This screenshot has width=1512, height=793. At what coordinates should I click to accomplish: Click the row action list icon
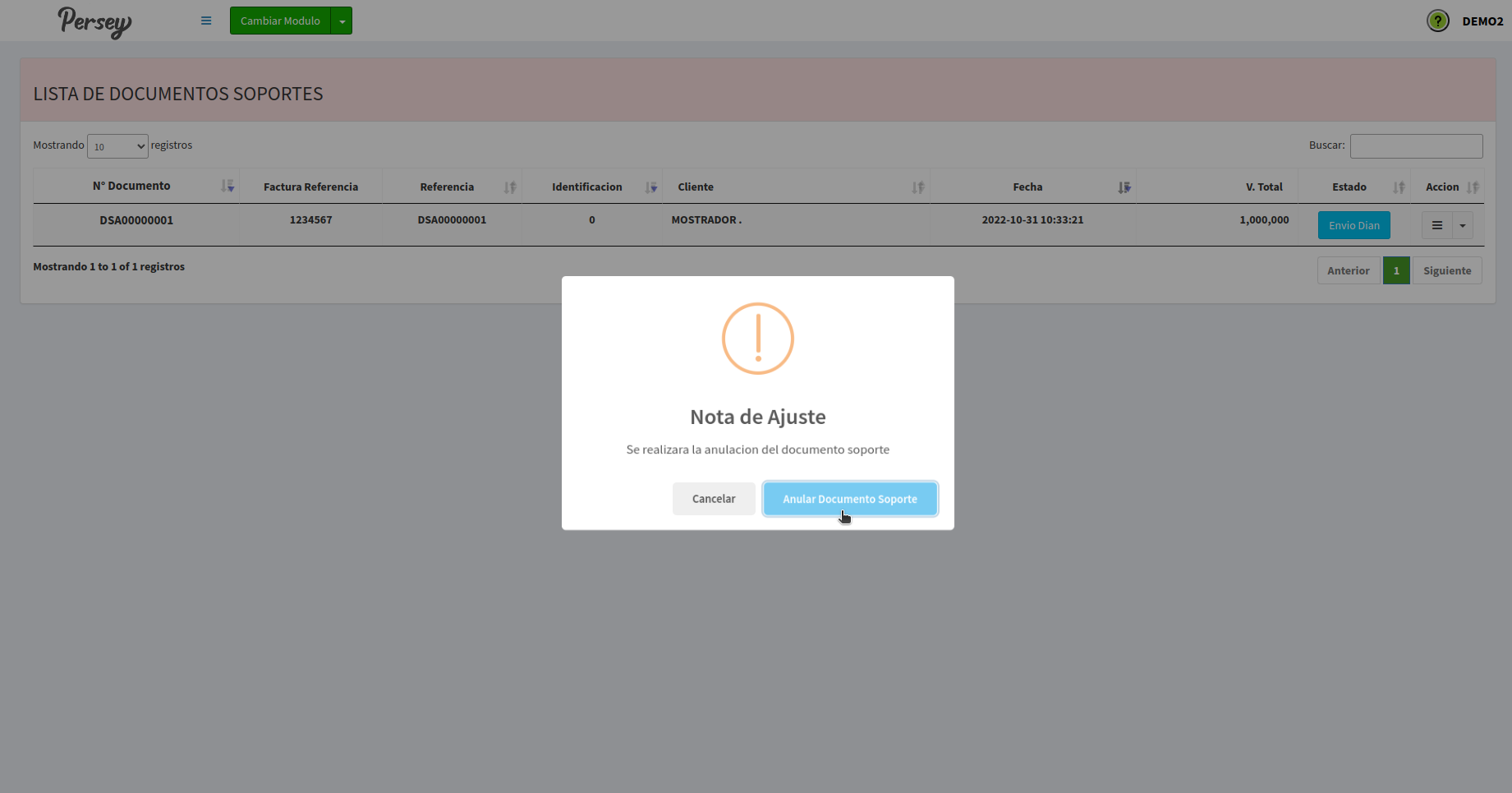click(1436, 225)
